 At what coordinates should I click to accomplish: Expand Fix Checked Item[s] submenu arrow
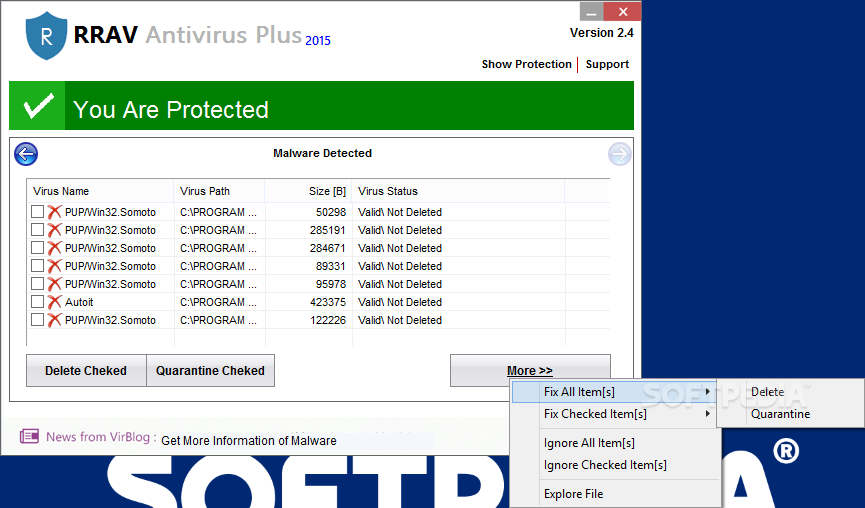(x=708, y=414)
